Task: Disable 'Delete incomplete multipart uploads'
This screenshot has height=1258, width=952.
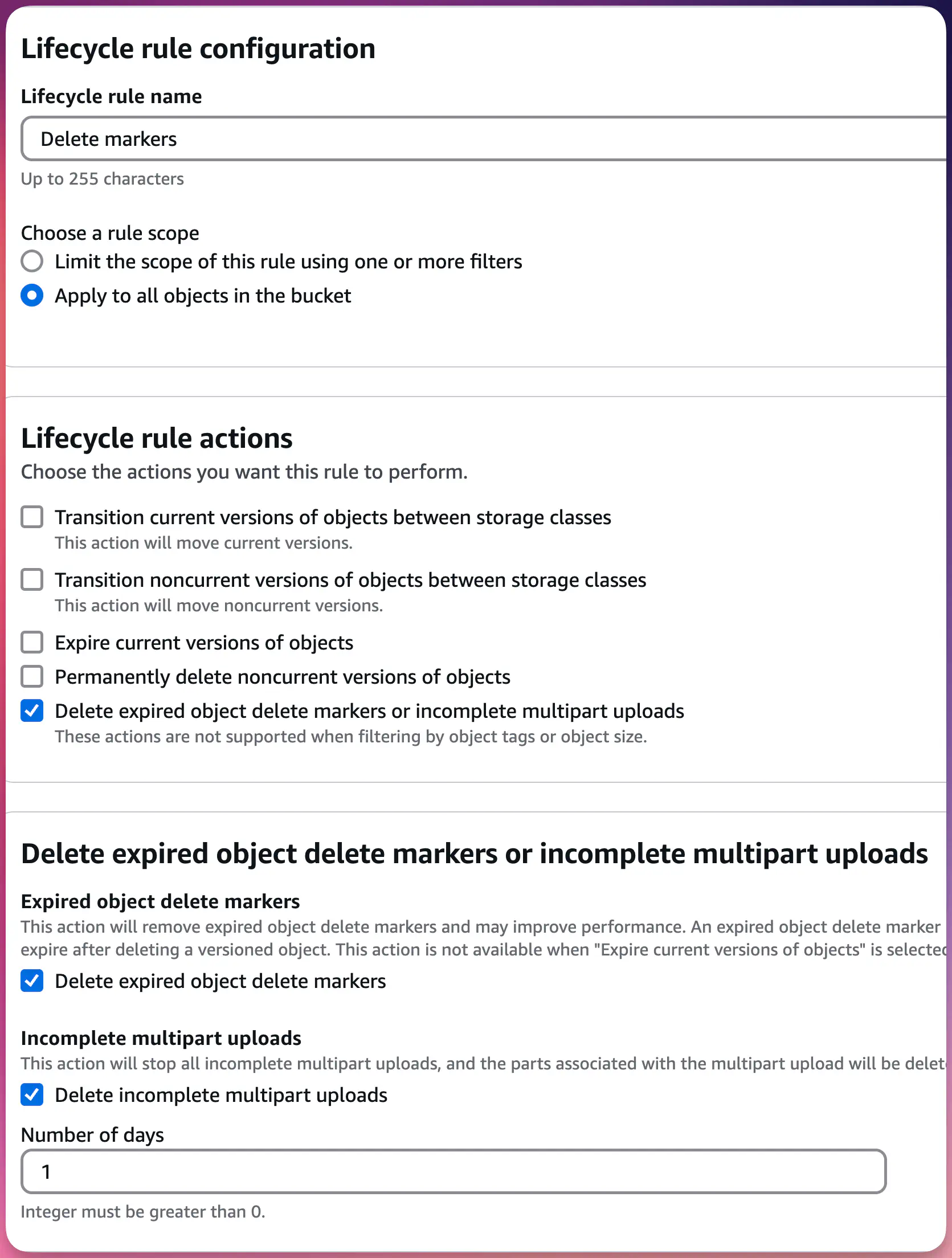Action: click(32, 1094)
